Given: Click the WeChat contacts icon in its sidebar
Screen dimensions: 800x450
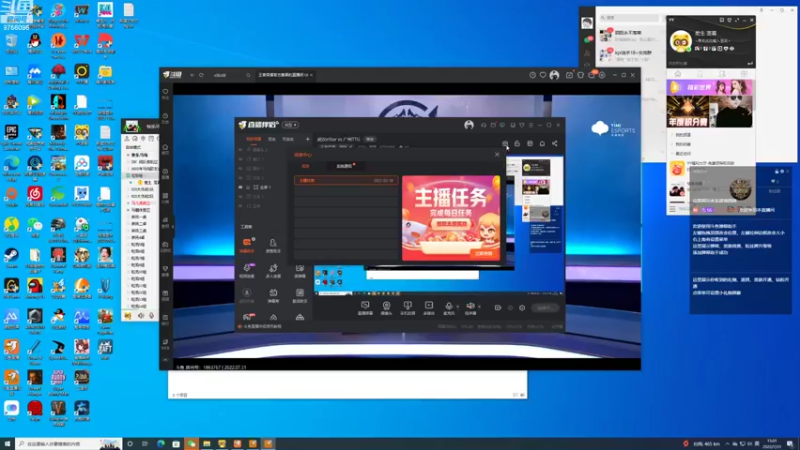Looking at the screenshot, I should (587, 53).
